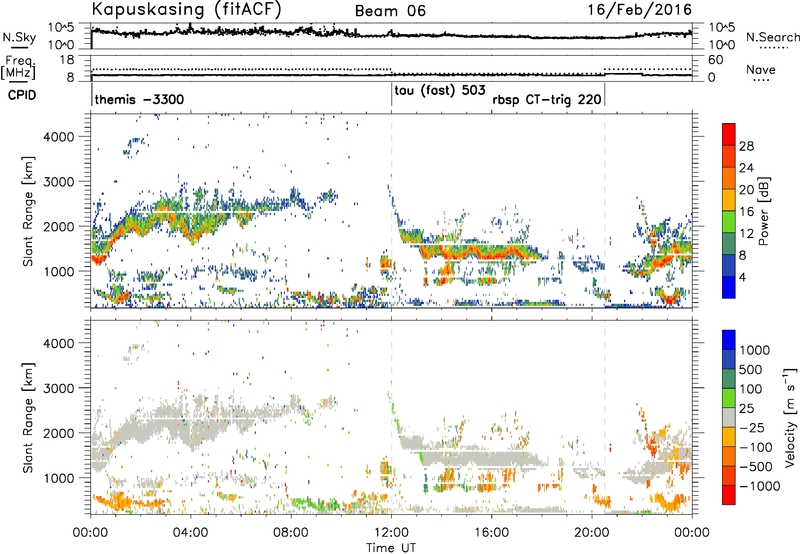Image resolution: width=800 pixels, height=554 pixels.
Task: Click the dashed 20:30 marker in velocity panel
Action: coord(605,416)
